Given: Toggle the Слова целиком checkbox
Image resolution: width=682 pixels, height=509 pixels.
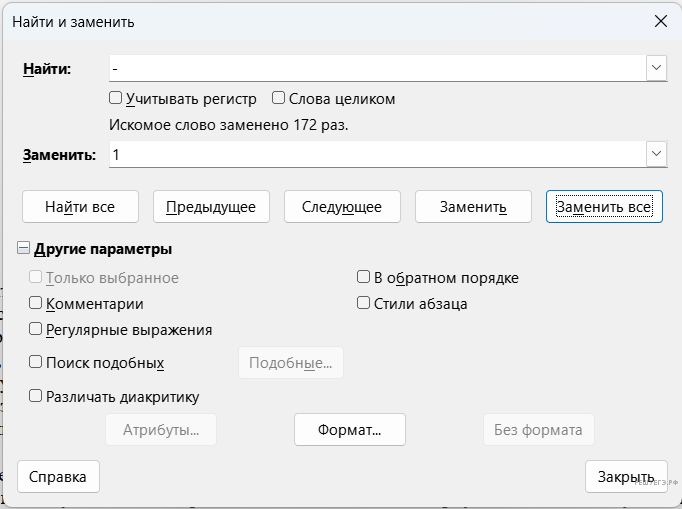Looking at the screenshot, I should point(280,99).
